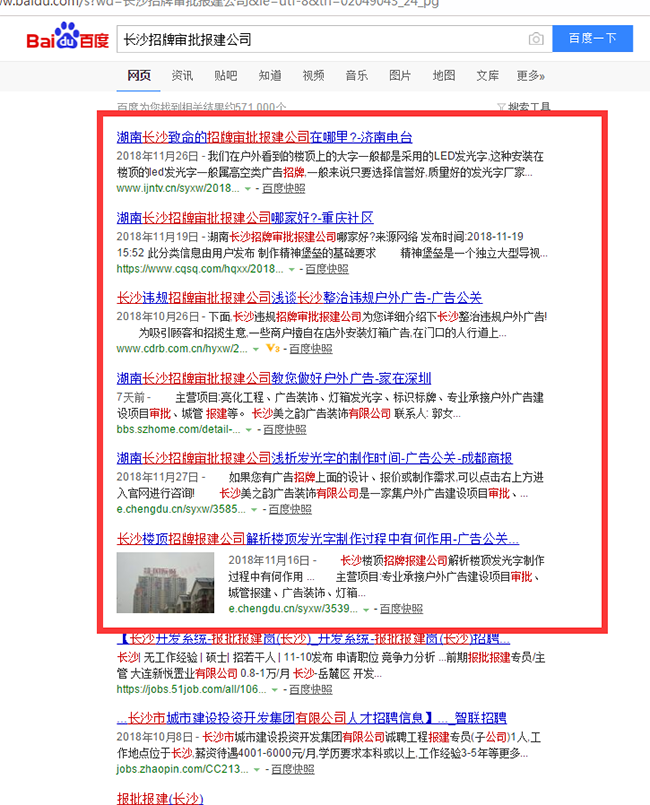Switch to the 贴吧 tab
Viewport: 650px width, 805px height.
(x=226, y=76)
